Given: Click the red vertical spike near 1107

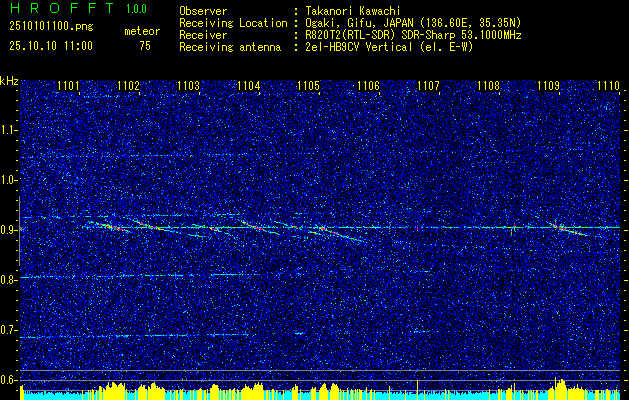Looking at the screenshot, I should (x=418, y=228).
